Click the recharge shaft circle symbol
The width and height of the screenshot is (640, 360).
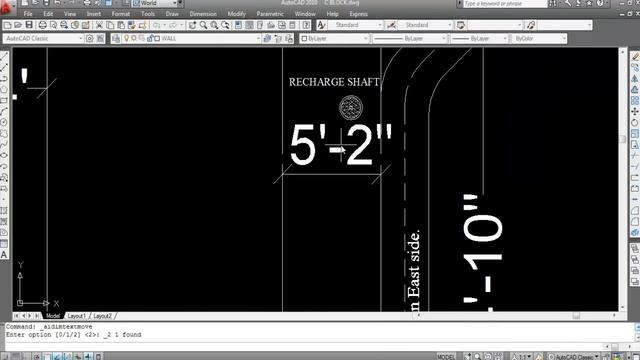click(x=351, y=107)
